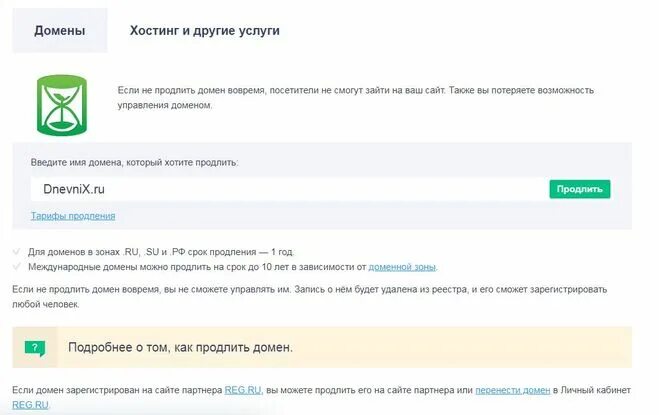This screenshot has height=415, width=659.
Task: Follow the доменной зоны link
Action: pyautogui.click(x=402, y=267)
